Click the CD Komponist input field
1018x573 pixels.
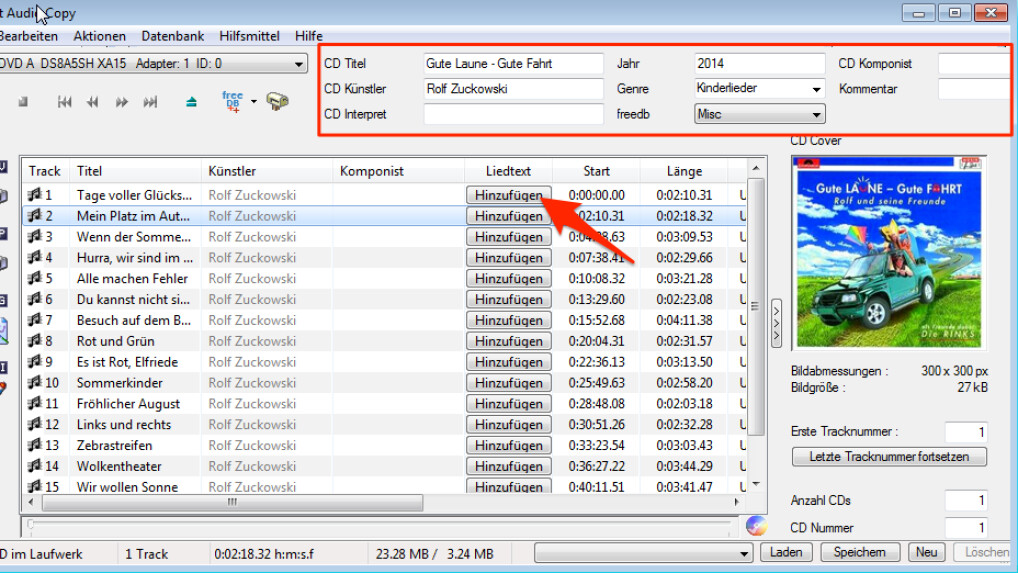pos(974,64)
